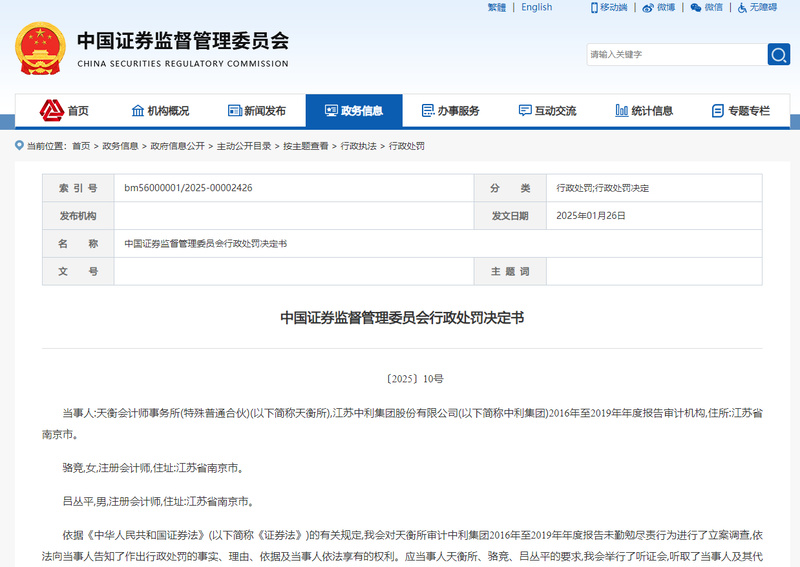Open the 微信 link

pos(714,7)
